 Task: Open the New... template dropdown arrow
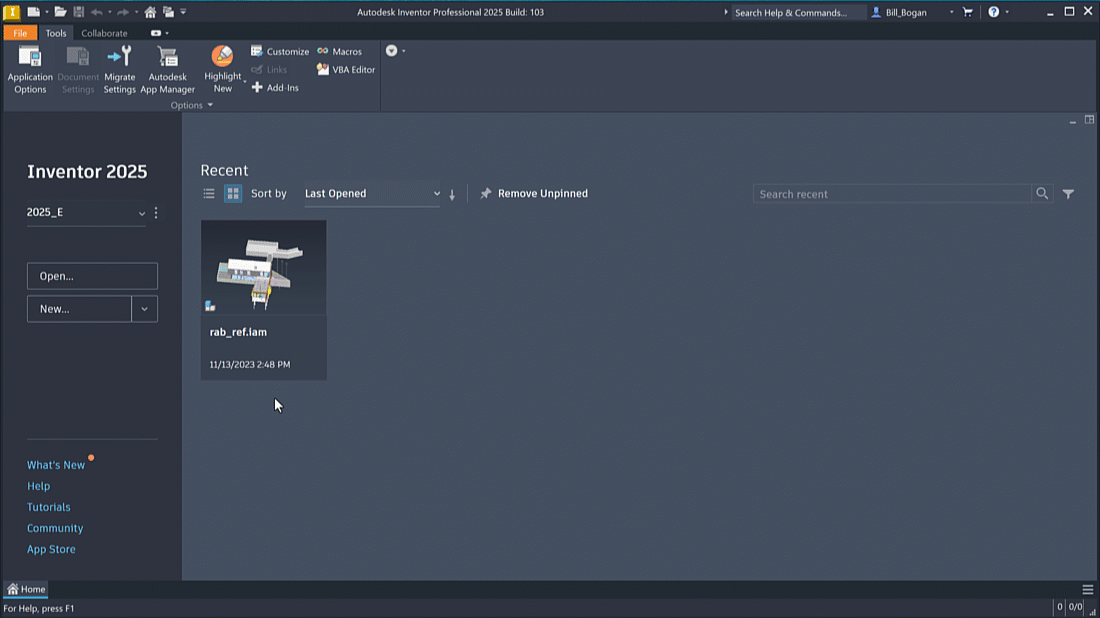tap(145, 309)
